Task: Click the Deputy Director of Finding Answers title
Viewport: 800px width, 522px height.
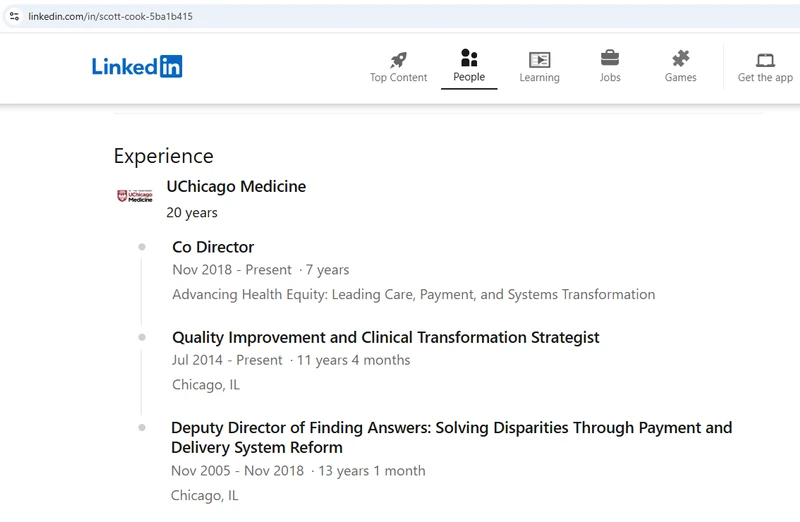Action: pos(452,437)
